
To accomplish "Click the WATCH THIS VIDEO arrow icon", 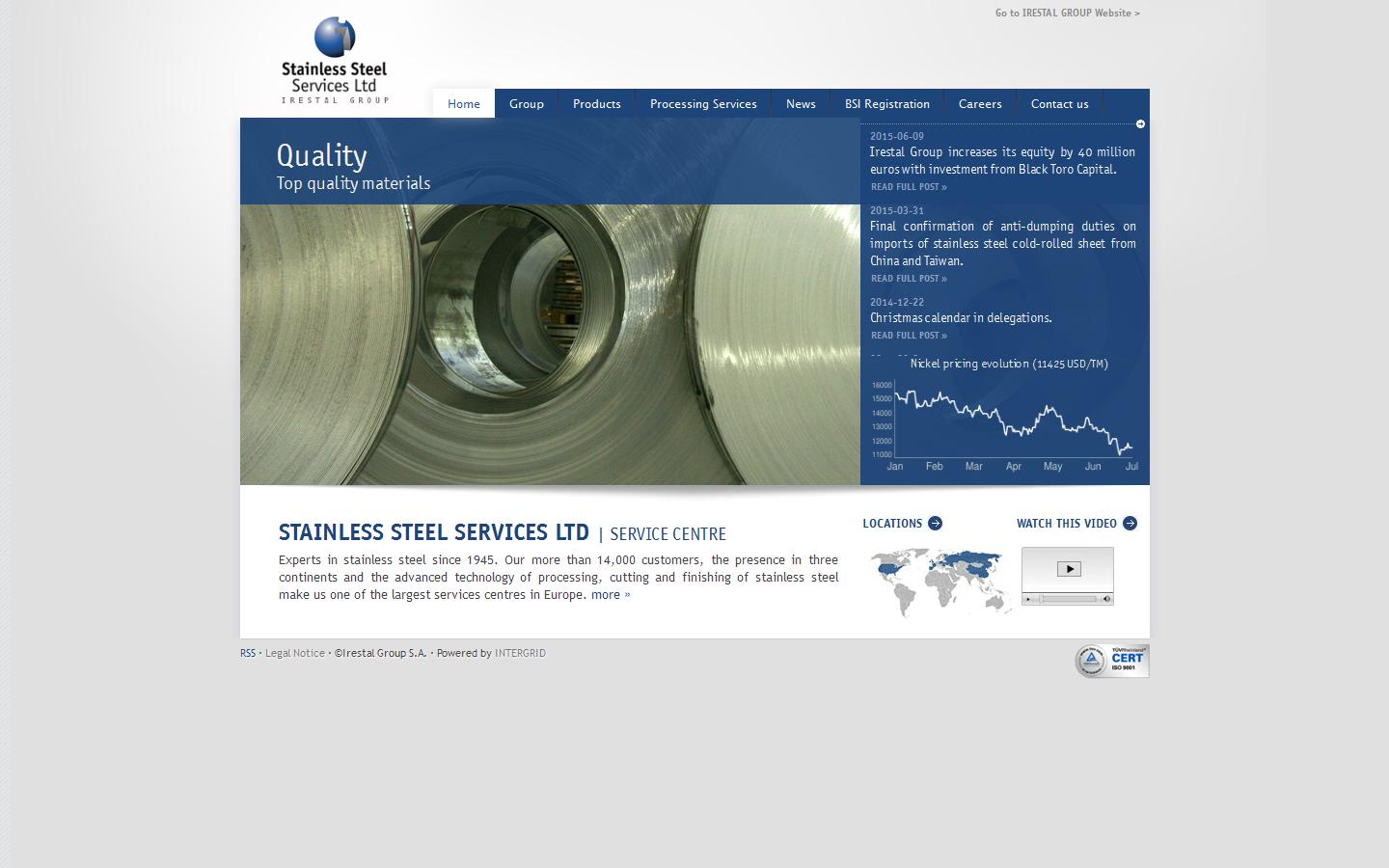I will click(x=1130, y=523).
